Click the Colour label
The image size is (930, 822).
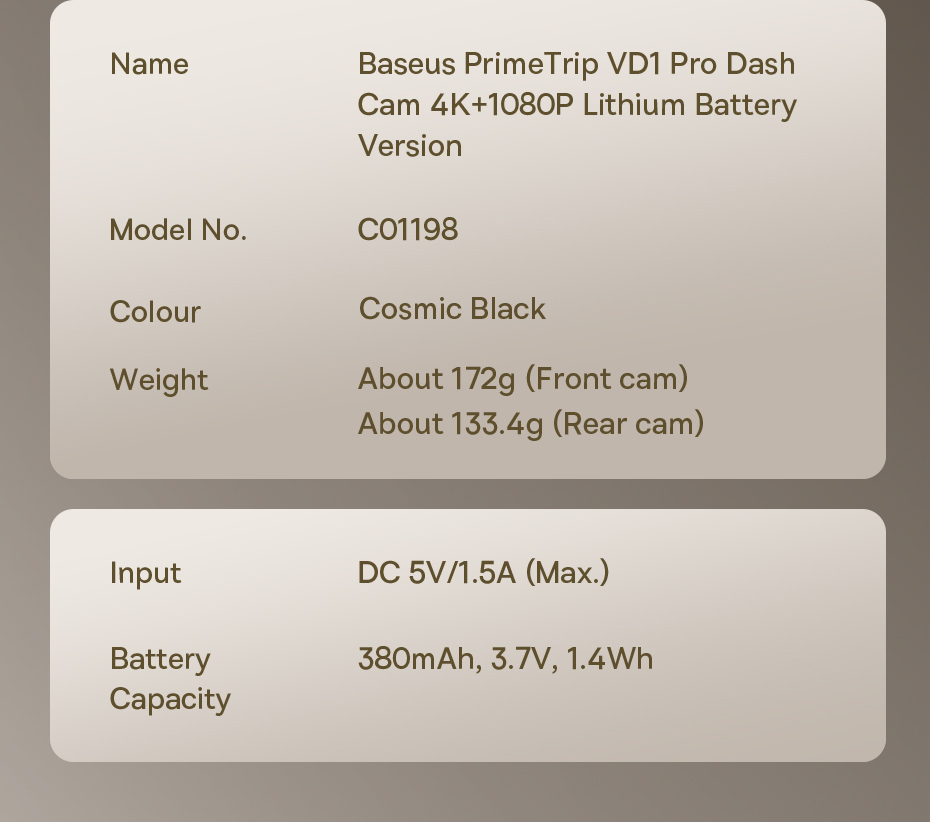(155, 312)
